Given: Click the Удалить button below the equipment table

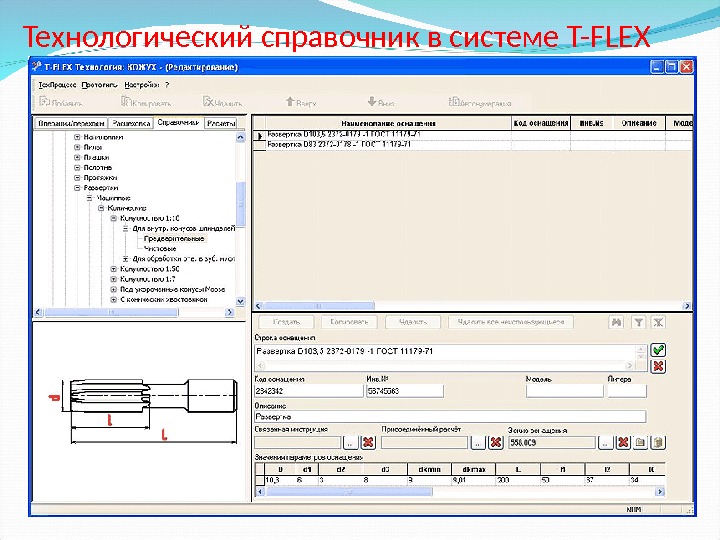Looking at the screenshot, I should click(413, 322).
